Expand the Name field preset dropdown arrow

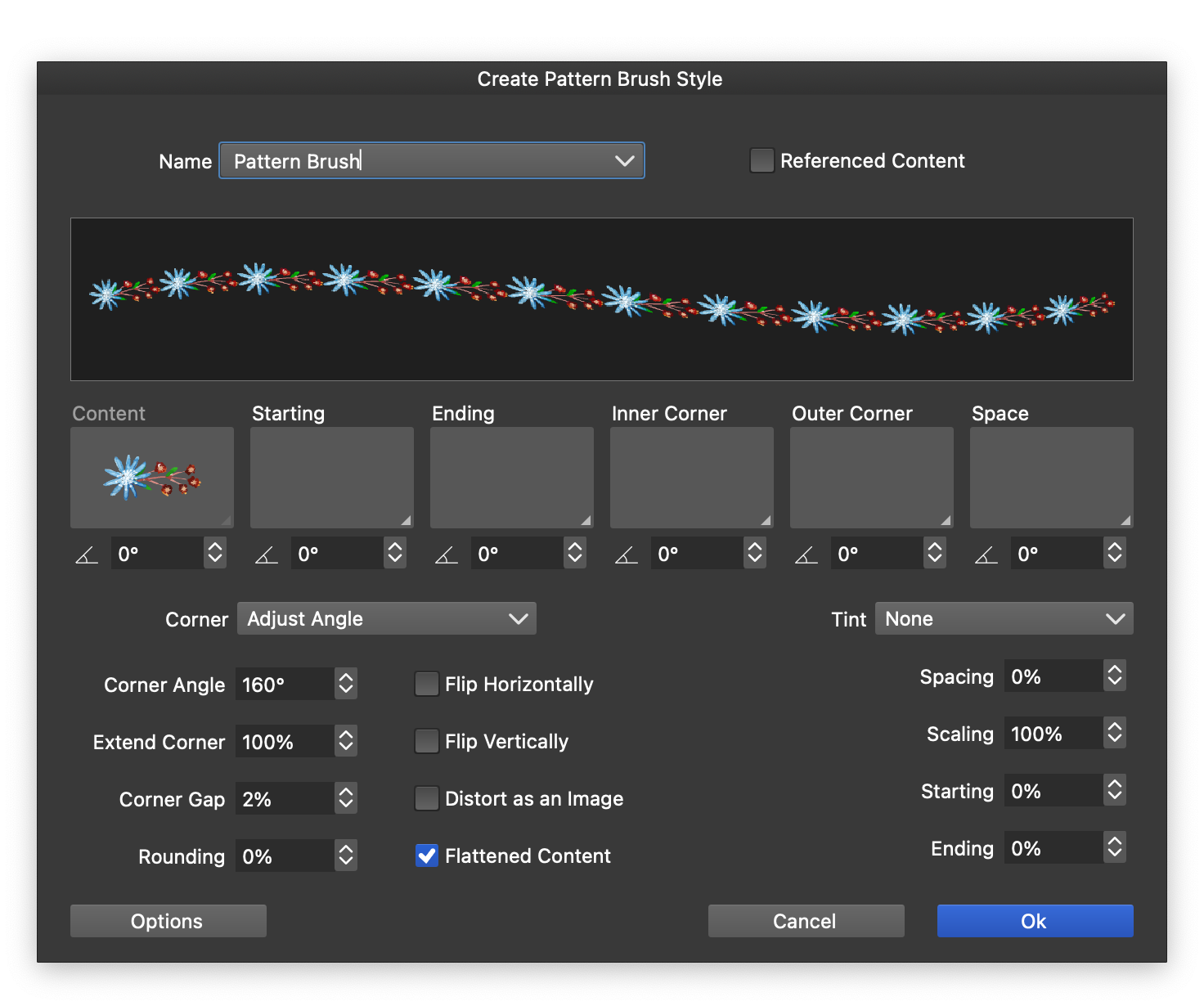point(625,160)
